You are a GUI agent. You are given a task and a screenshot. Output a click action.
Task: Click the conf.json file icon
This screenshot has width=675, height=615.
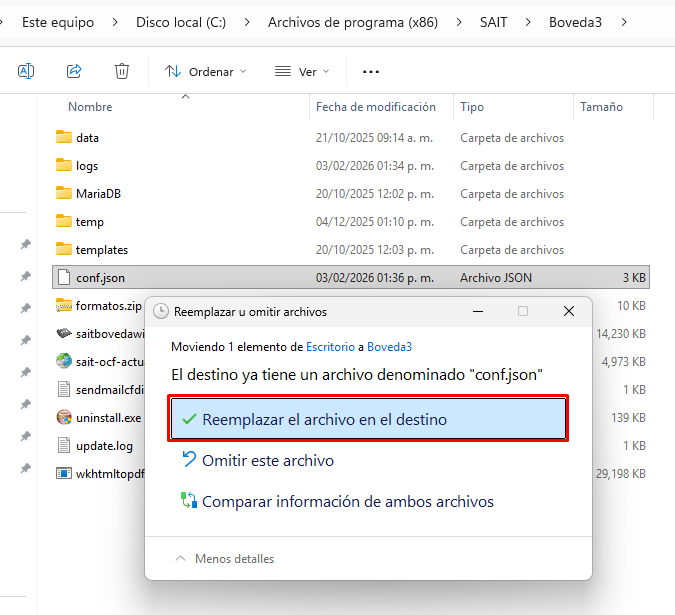point(64,278)
